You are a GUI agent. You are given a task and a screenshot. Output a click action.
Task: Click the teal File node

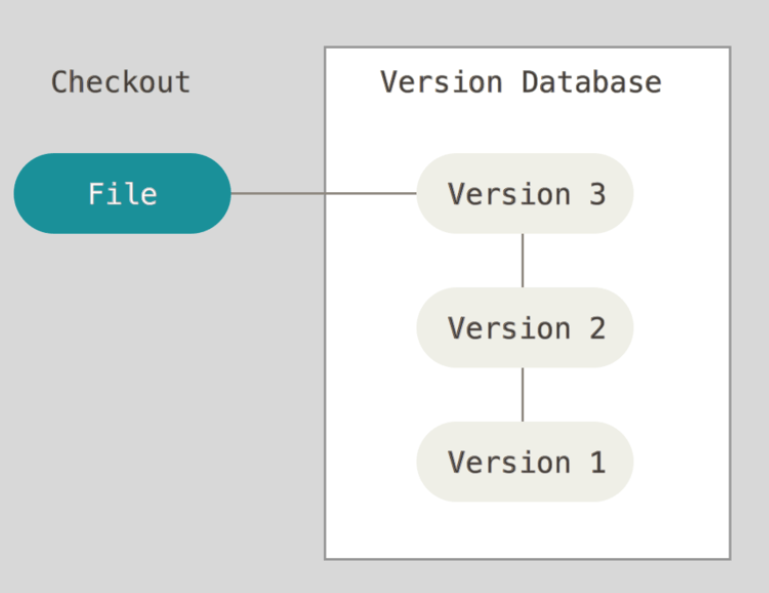[122, 193]
